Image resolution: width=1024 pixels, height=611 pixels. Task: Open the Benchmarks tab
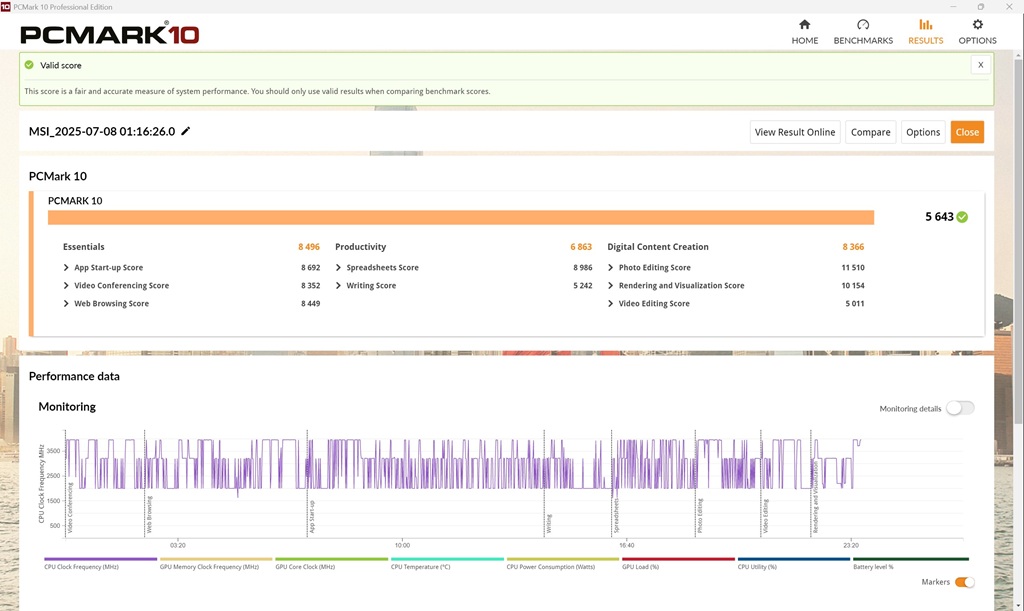(863, 31)
